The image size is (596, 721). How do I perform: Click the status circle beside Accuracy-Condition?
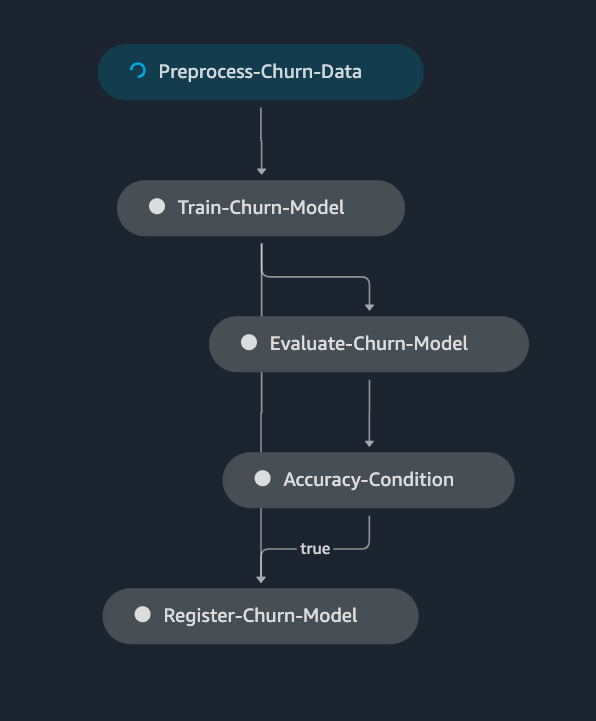tap(263, 478)
